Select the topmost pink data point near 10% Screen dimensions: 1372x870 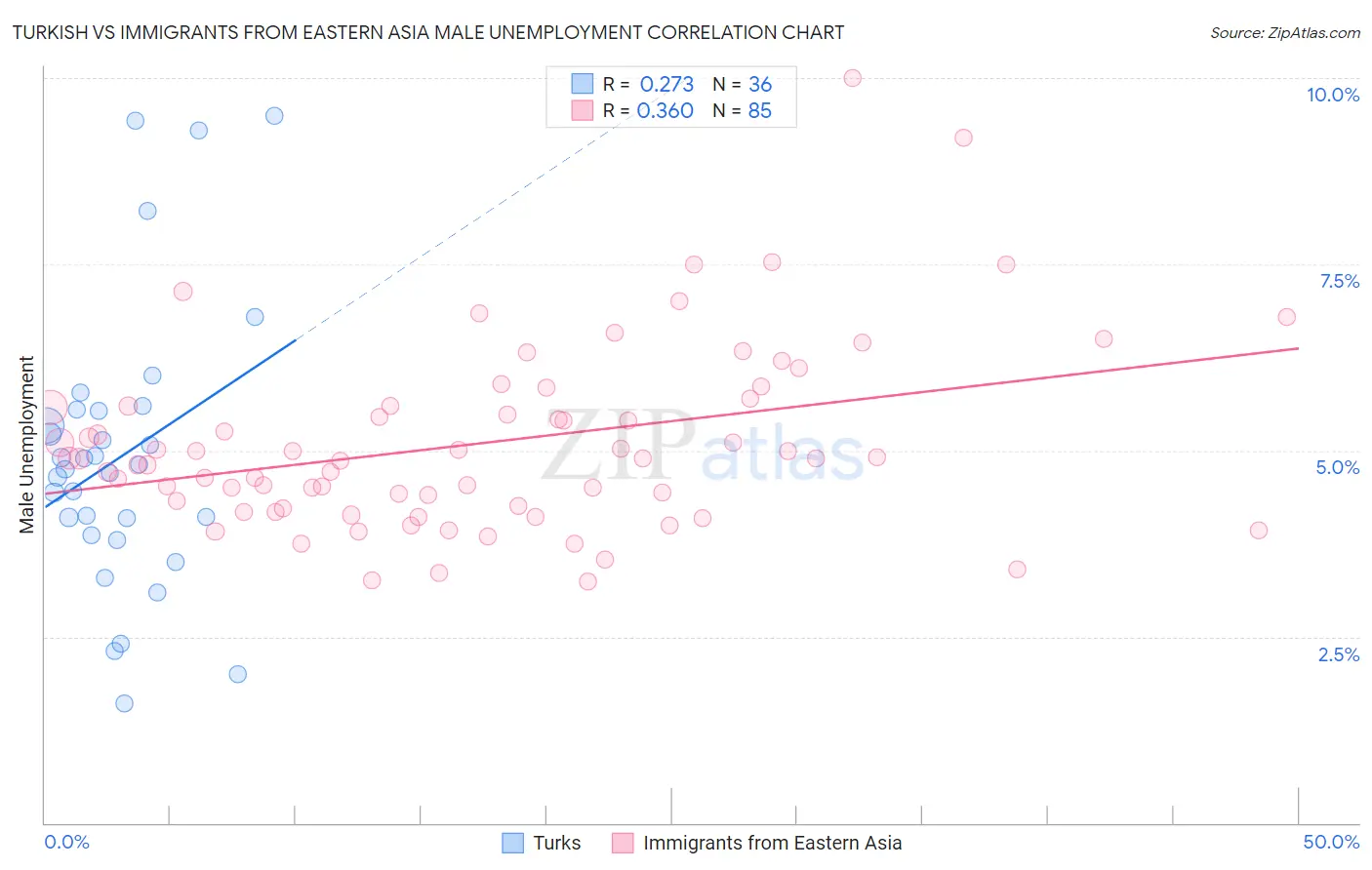852,78
